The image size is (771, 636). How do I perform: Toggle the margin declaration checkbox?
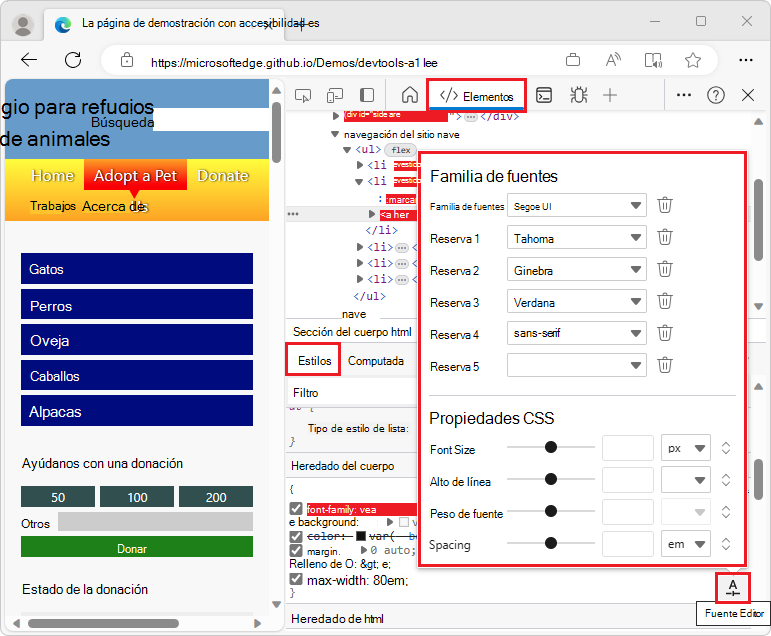[x=296, y=550]
